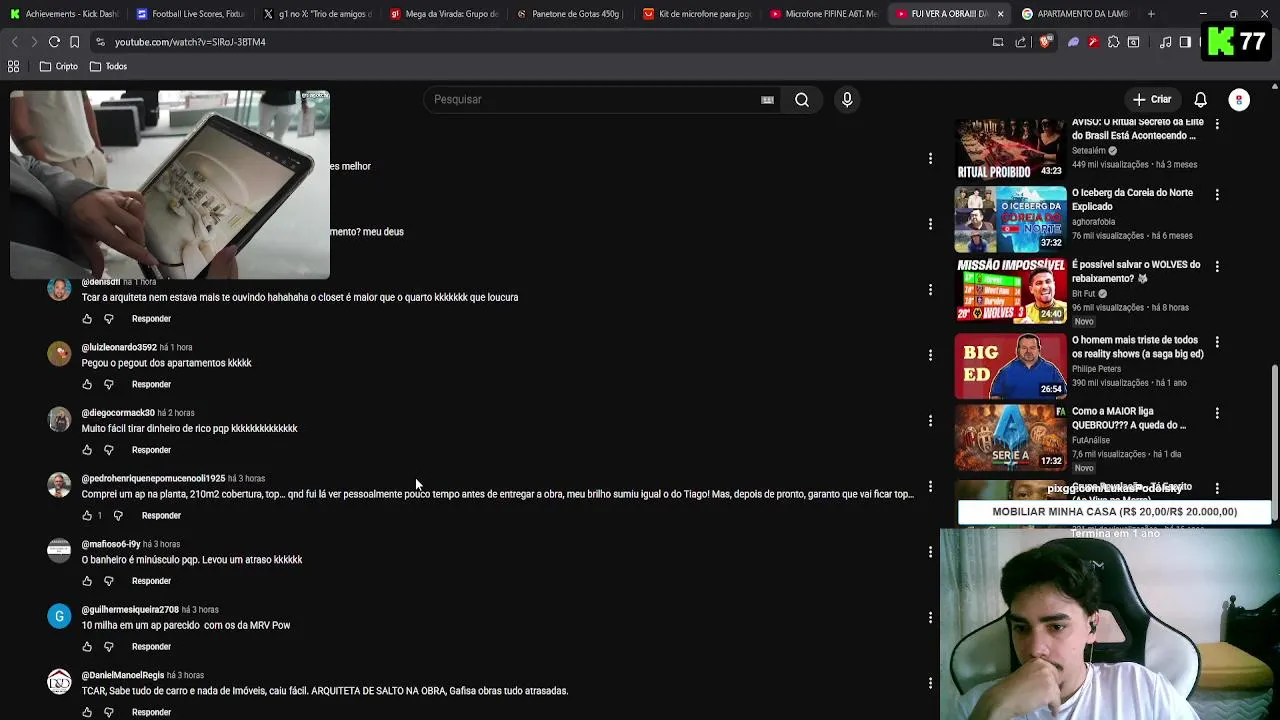
Task: Open three-dot menu for @luizleonardo3592's comment
Action: pyautogui.click(x=930, y=355)
